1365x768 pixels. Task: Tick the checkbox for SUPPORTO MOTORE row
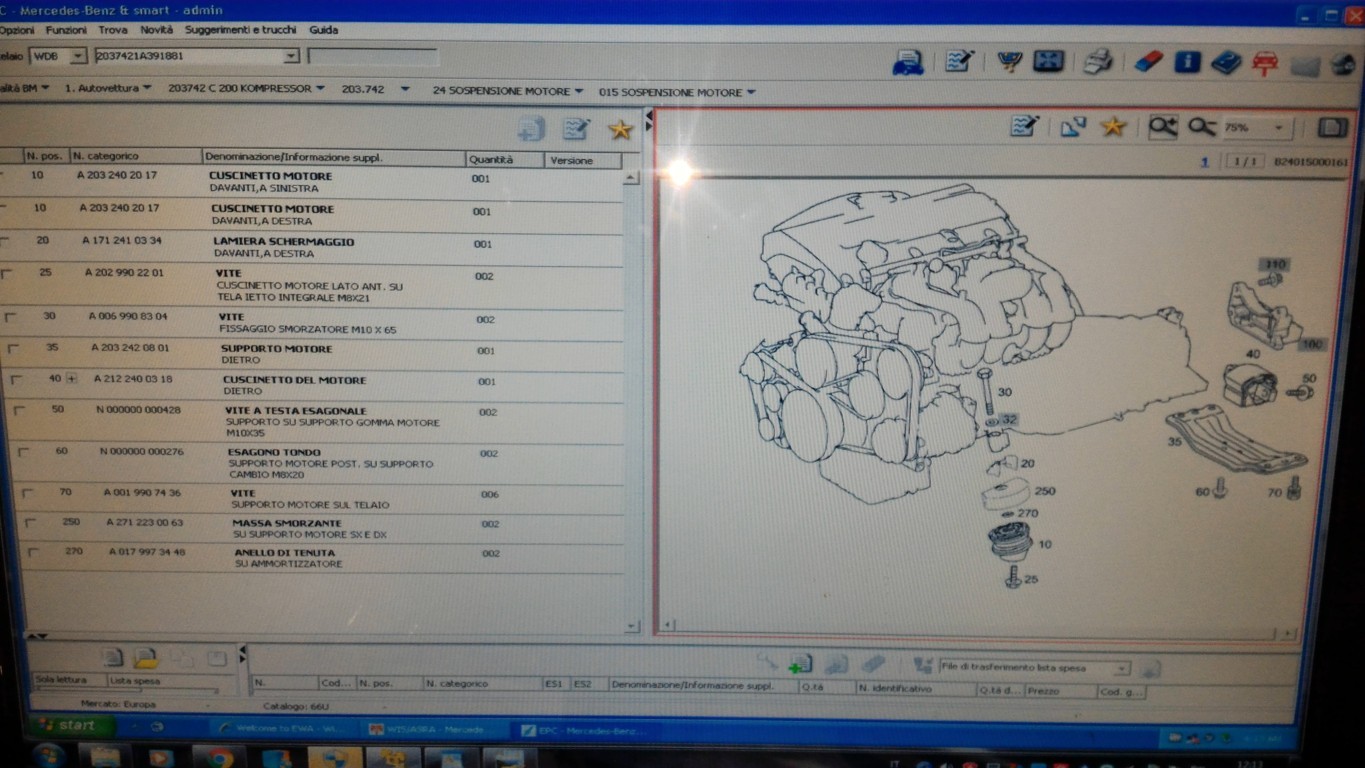pos(13,349)
